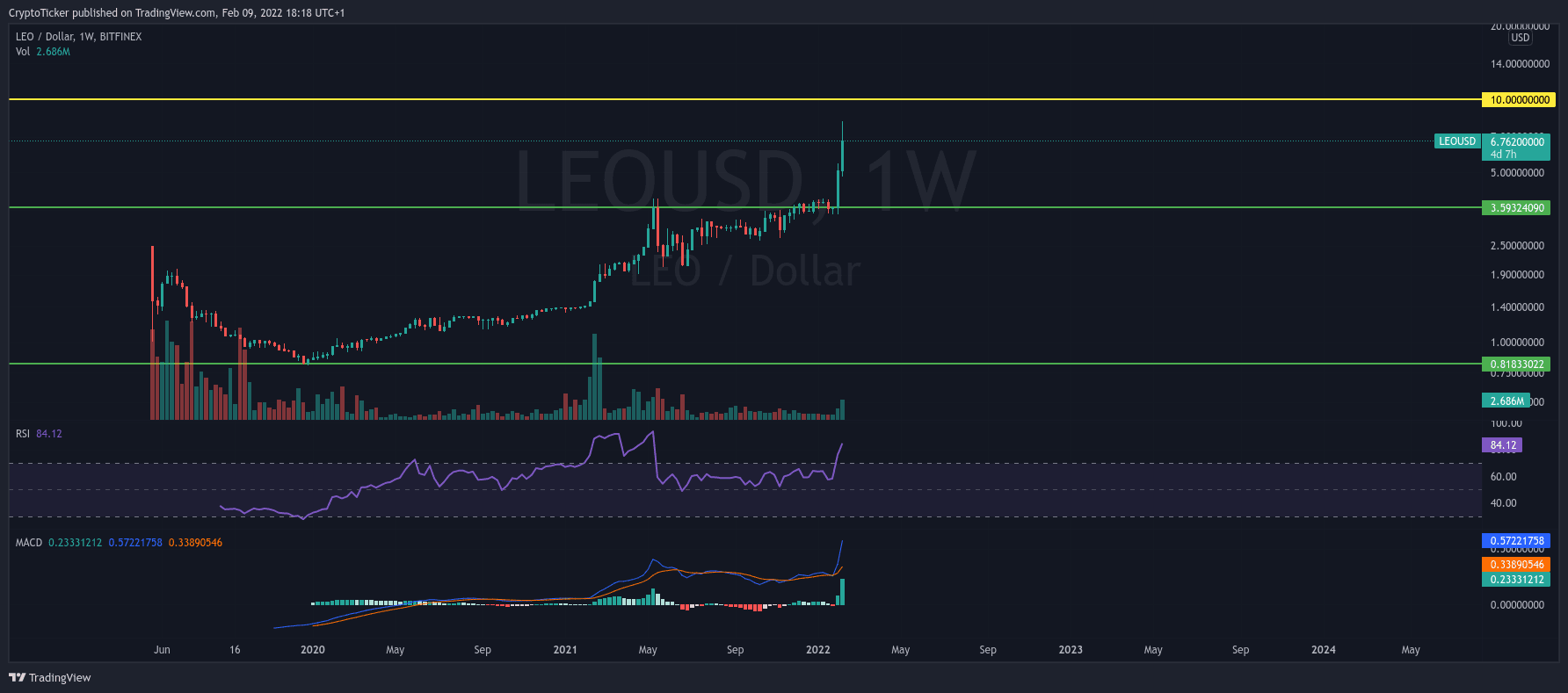Image resolution: width=1568 pixels, height=693 pixels.
Task: Click the CryptoTicker published header text
Action: point(176,13)
